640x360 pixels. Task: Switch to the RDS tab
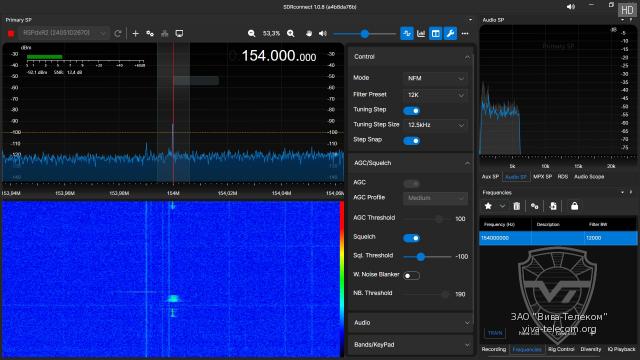pyautogui.click(x=563, y=177)
